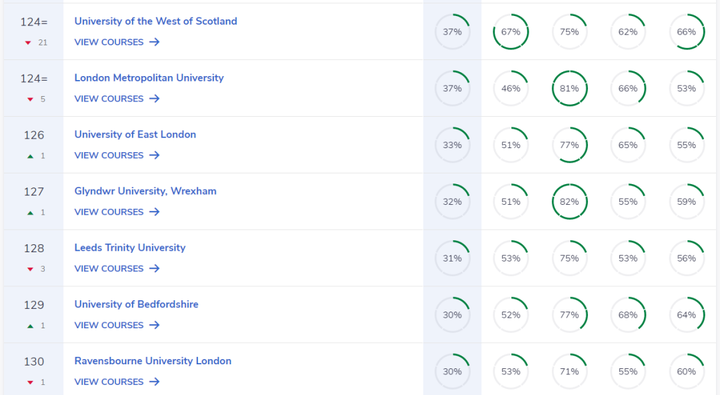Click the 81% circle for London Metropolitan

[x=569, y=88]
